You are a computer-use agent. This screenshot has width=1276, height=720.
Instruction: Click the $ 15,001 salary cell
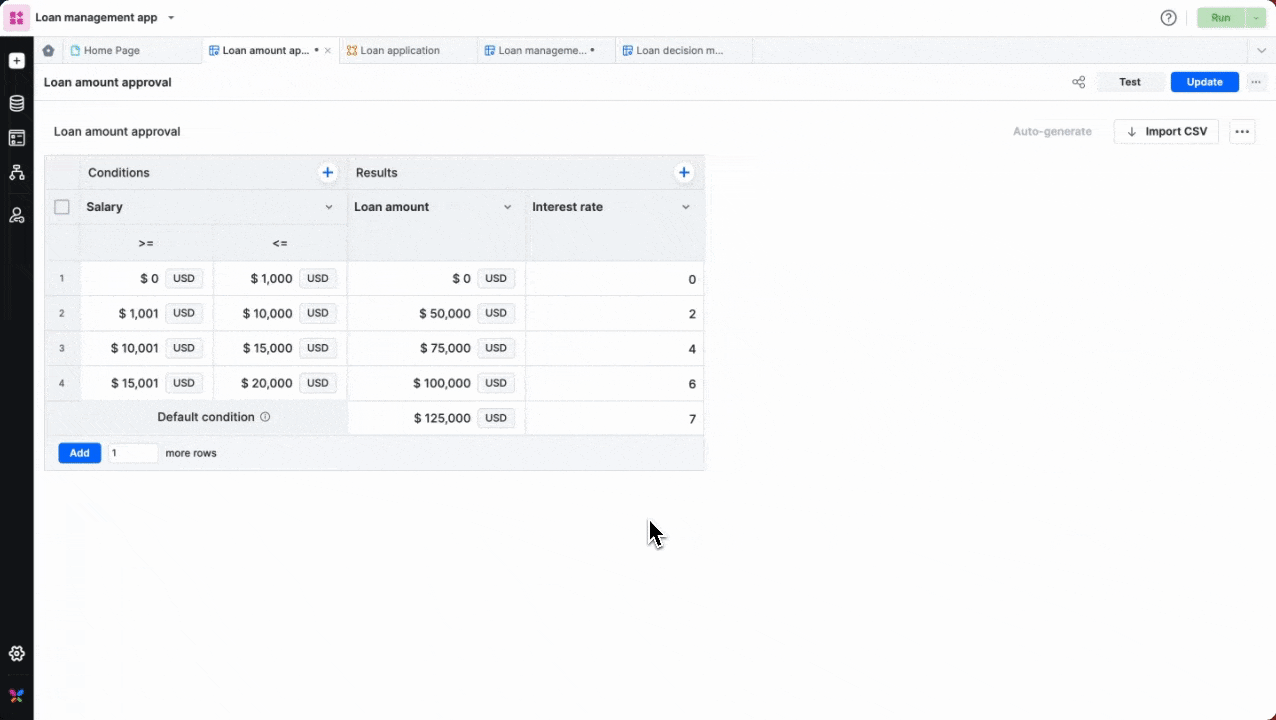coord(146,383)
